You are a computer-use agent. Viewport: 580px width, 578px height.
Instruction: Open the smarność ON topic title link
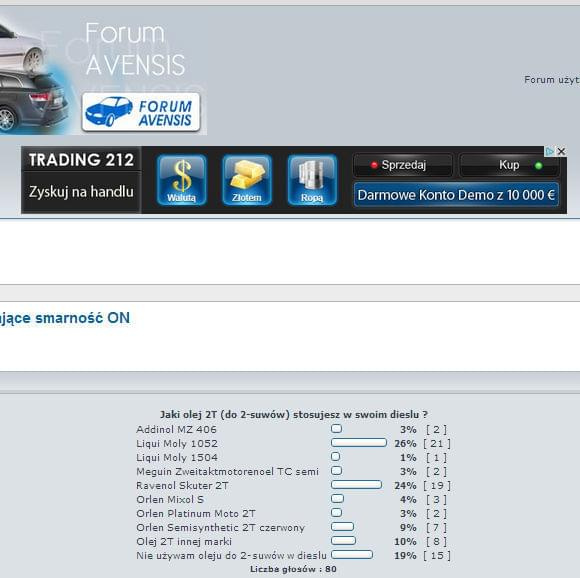pyautogui.click(x=65, y=318)
